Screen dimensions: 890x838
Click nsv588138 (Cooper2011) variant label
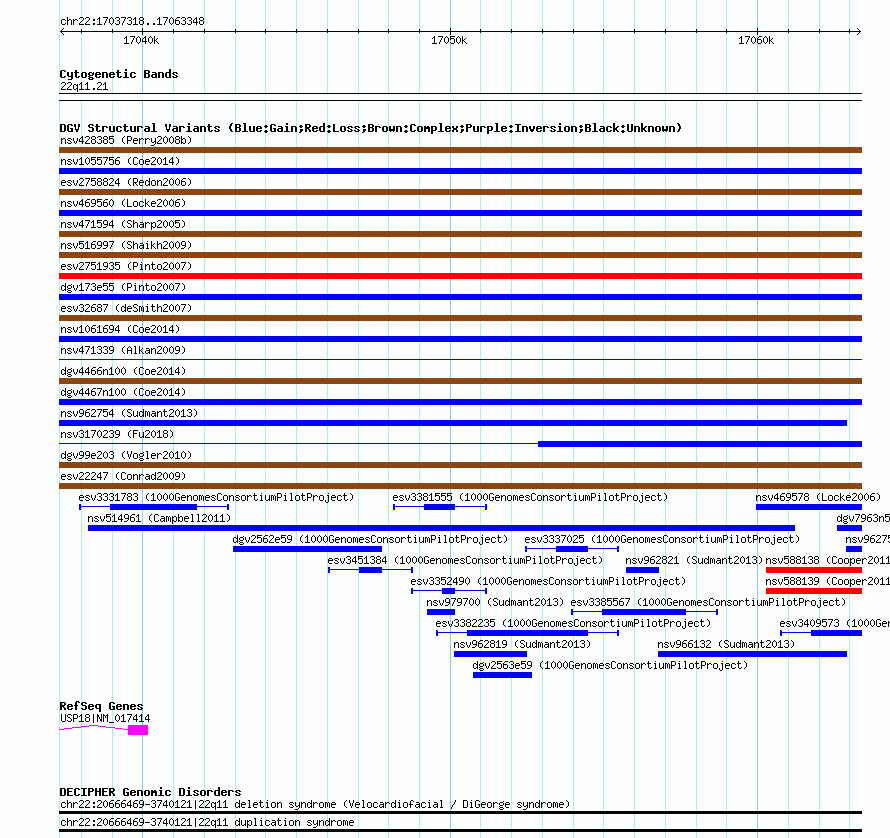pyautogui.click(x=828, y=560)
